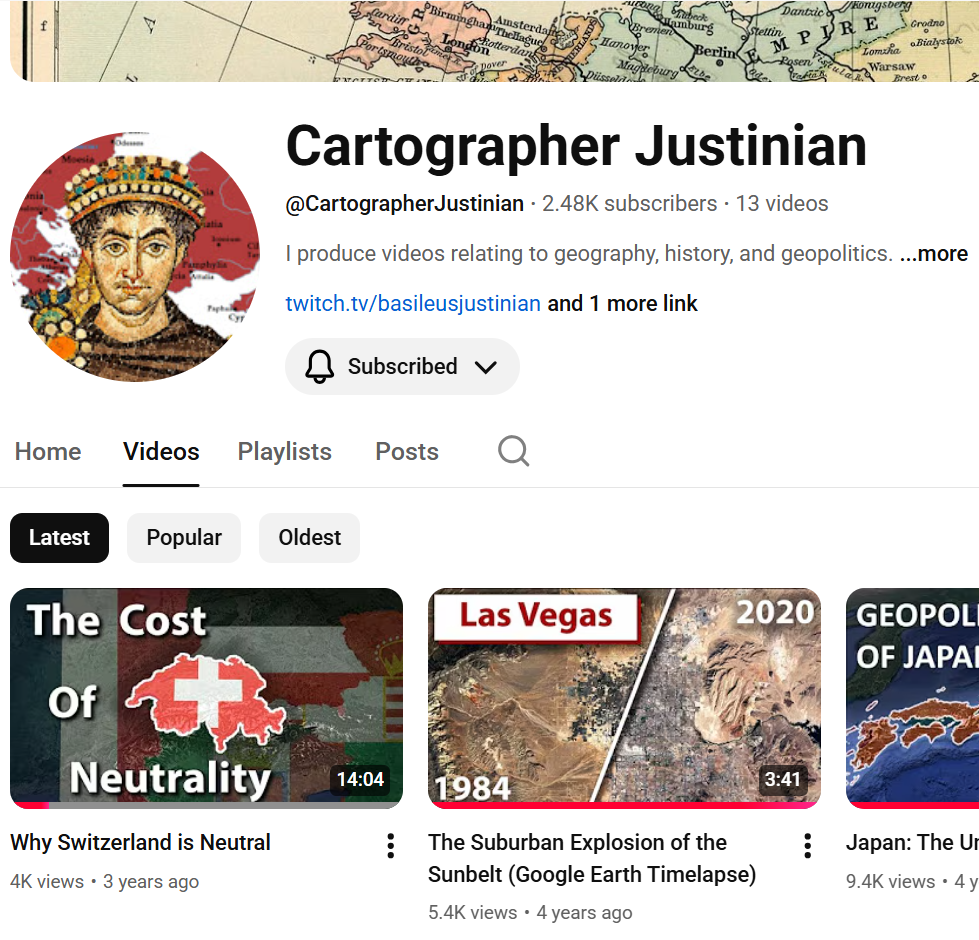The width and height of the screenshot is (979, 940).
Task: Expand the channel description with ...more
Action: [x=934, y=253]
